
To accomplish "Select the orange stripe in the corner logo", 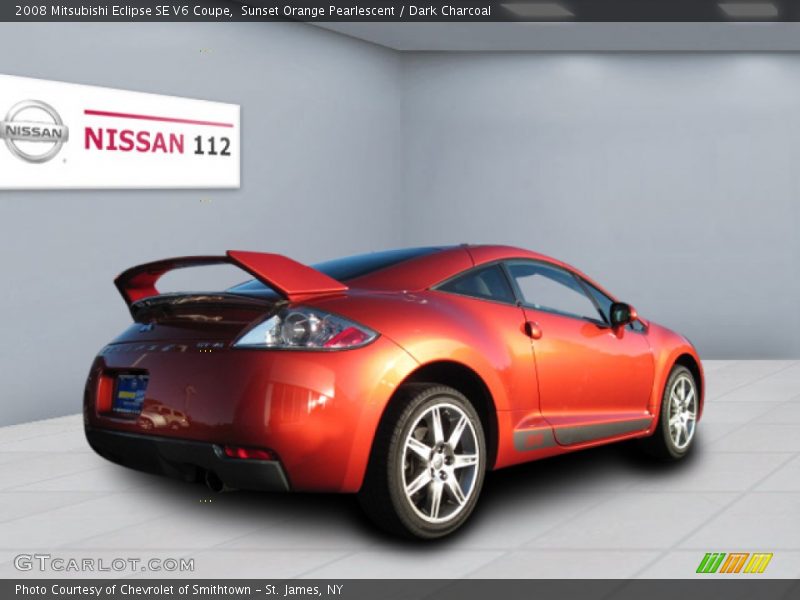I will point(735,562).
